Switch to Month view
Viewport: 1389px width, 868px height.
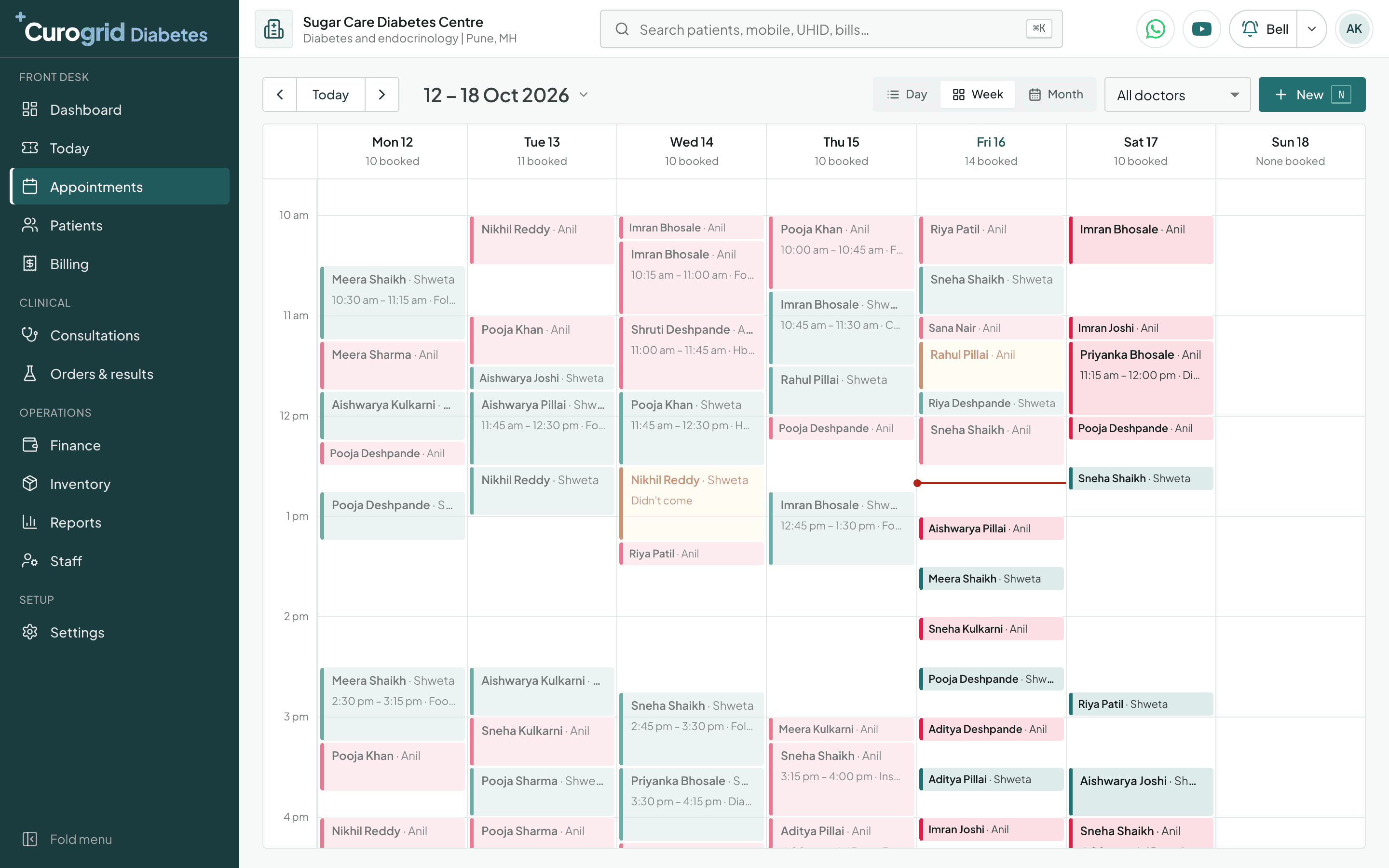point(1056,94)
